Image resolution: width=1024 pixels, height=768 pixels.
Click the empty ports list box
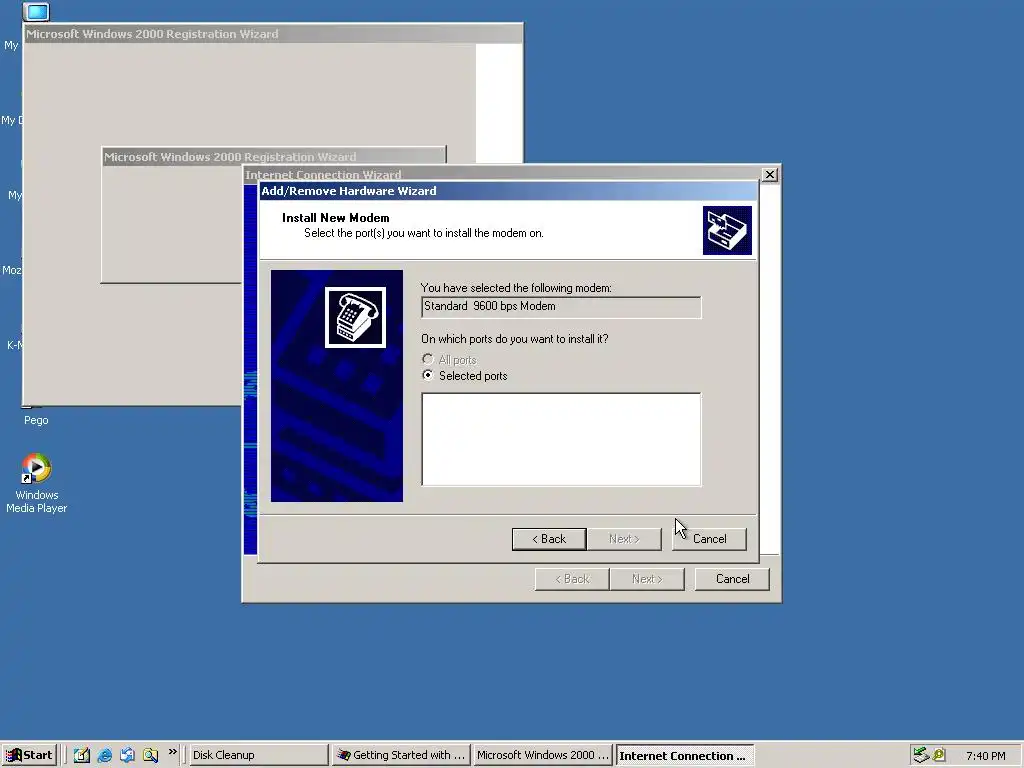[561, 440]
